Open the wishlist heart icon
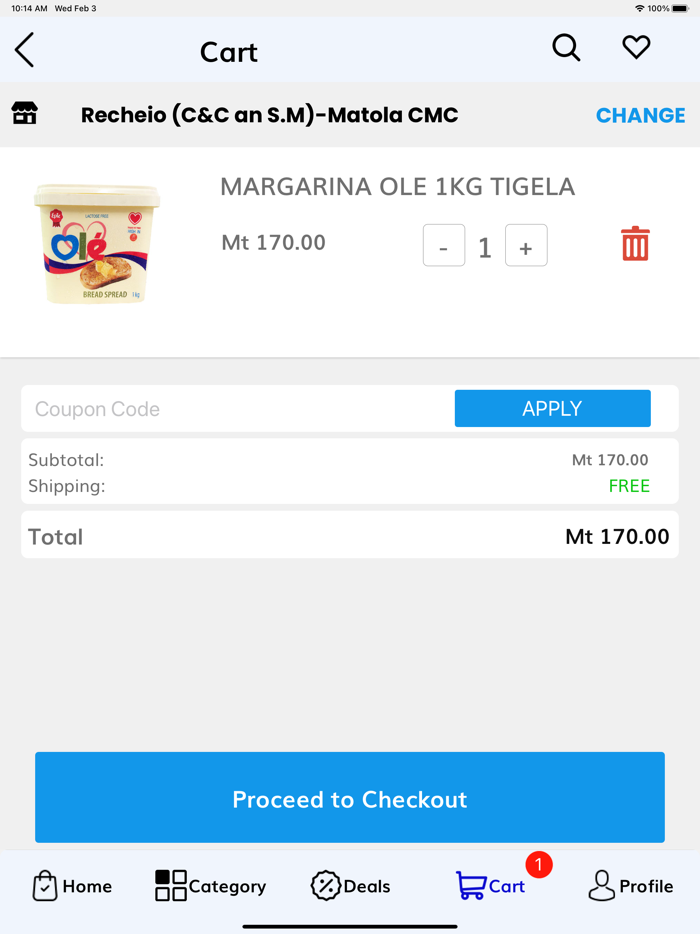700x934 pixels. click(636, 46)
